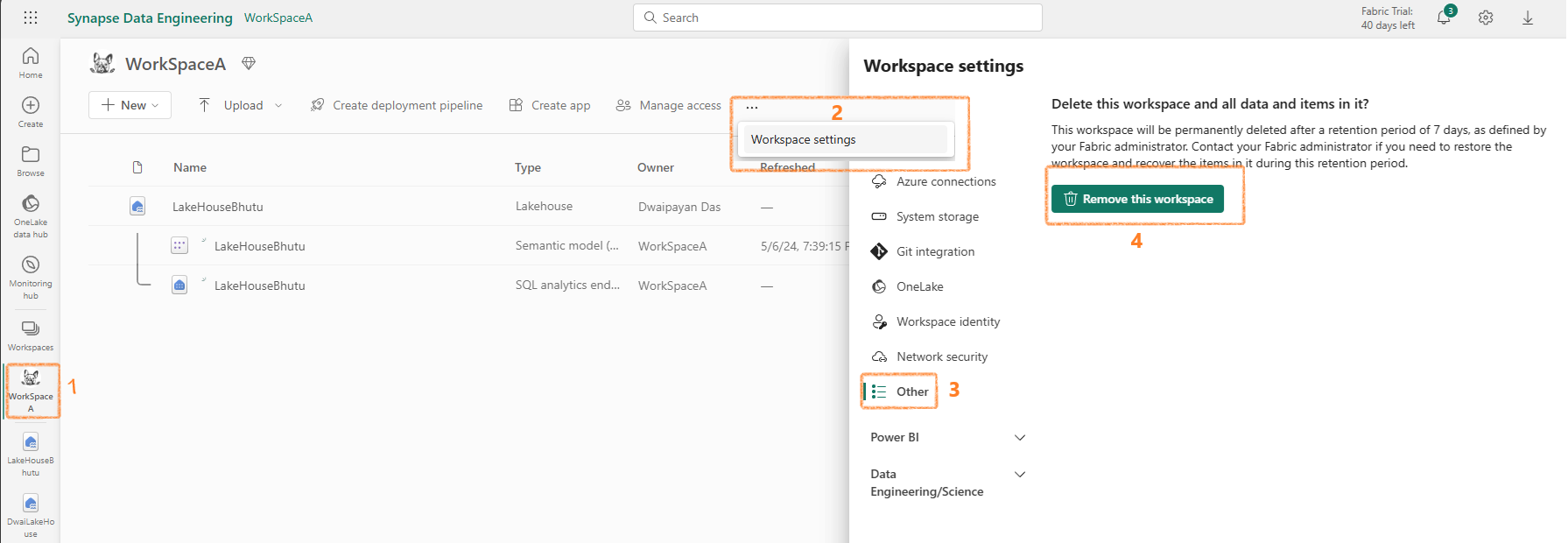1568x543 pixels.
Task: Select WorkSpace A in the left sidebar
Action: click(x=31, y=391)
